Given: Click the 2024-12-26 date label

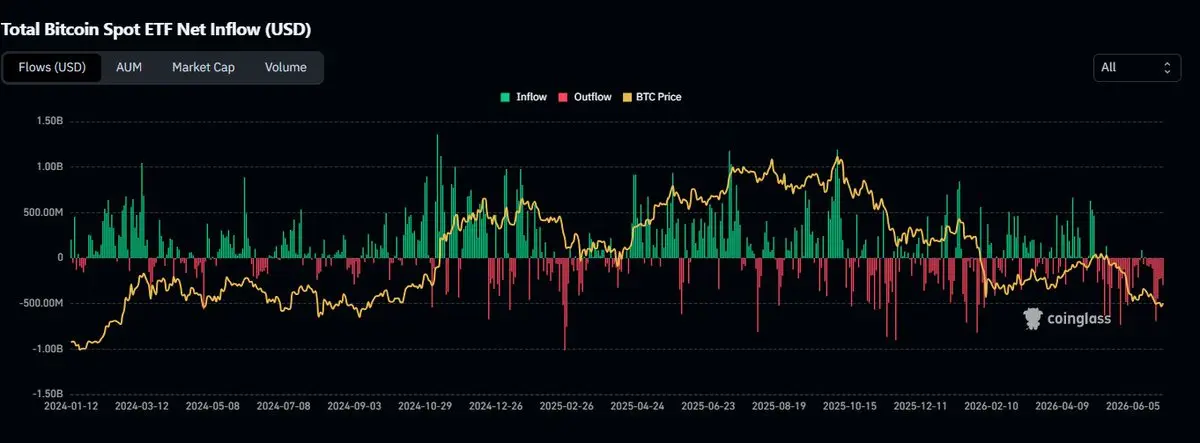Looking at the screenshot, I should point(497,408).
